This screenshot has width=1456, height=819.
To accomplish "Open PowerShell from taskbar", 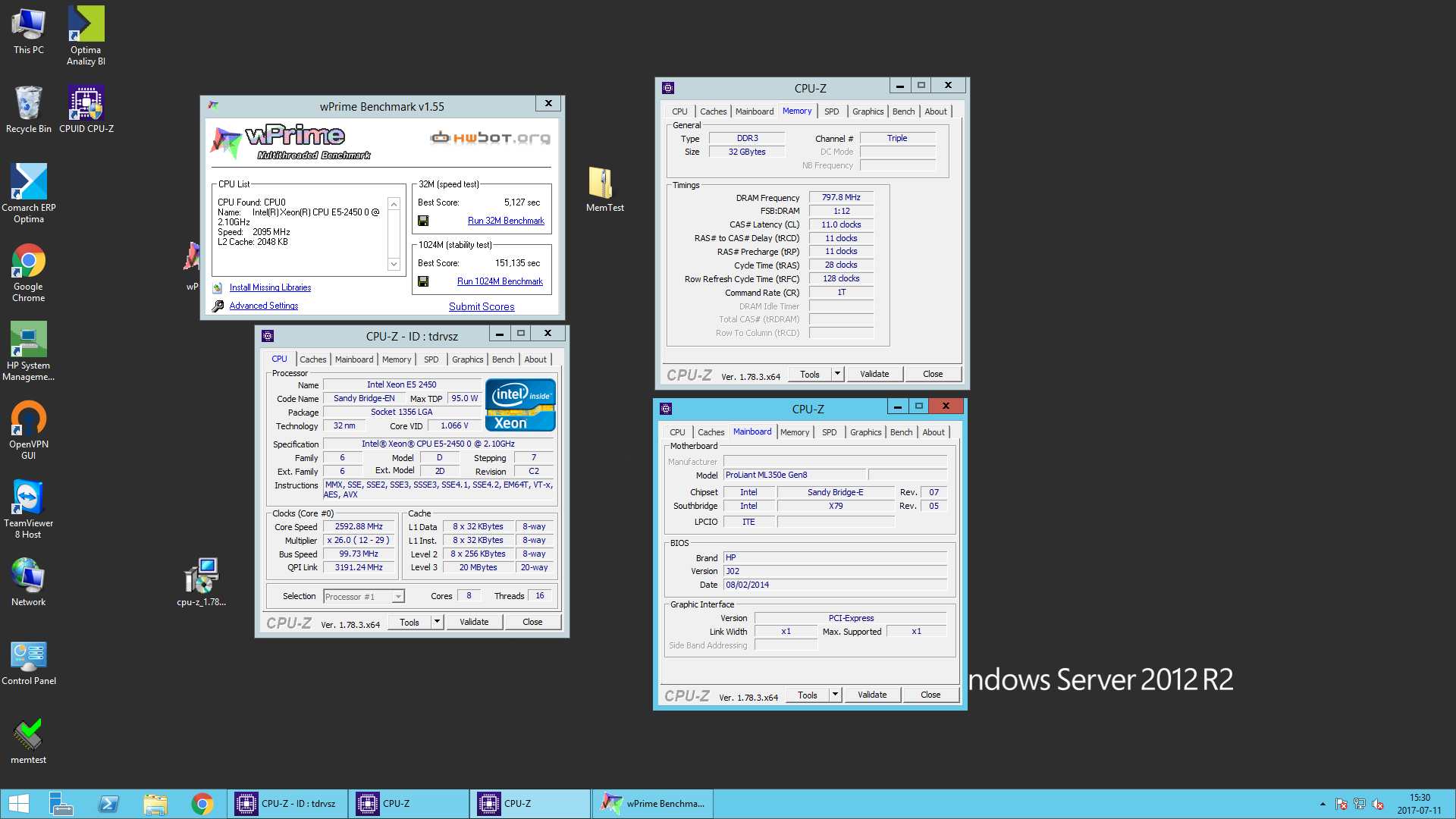I will (x=108, y=804).
